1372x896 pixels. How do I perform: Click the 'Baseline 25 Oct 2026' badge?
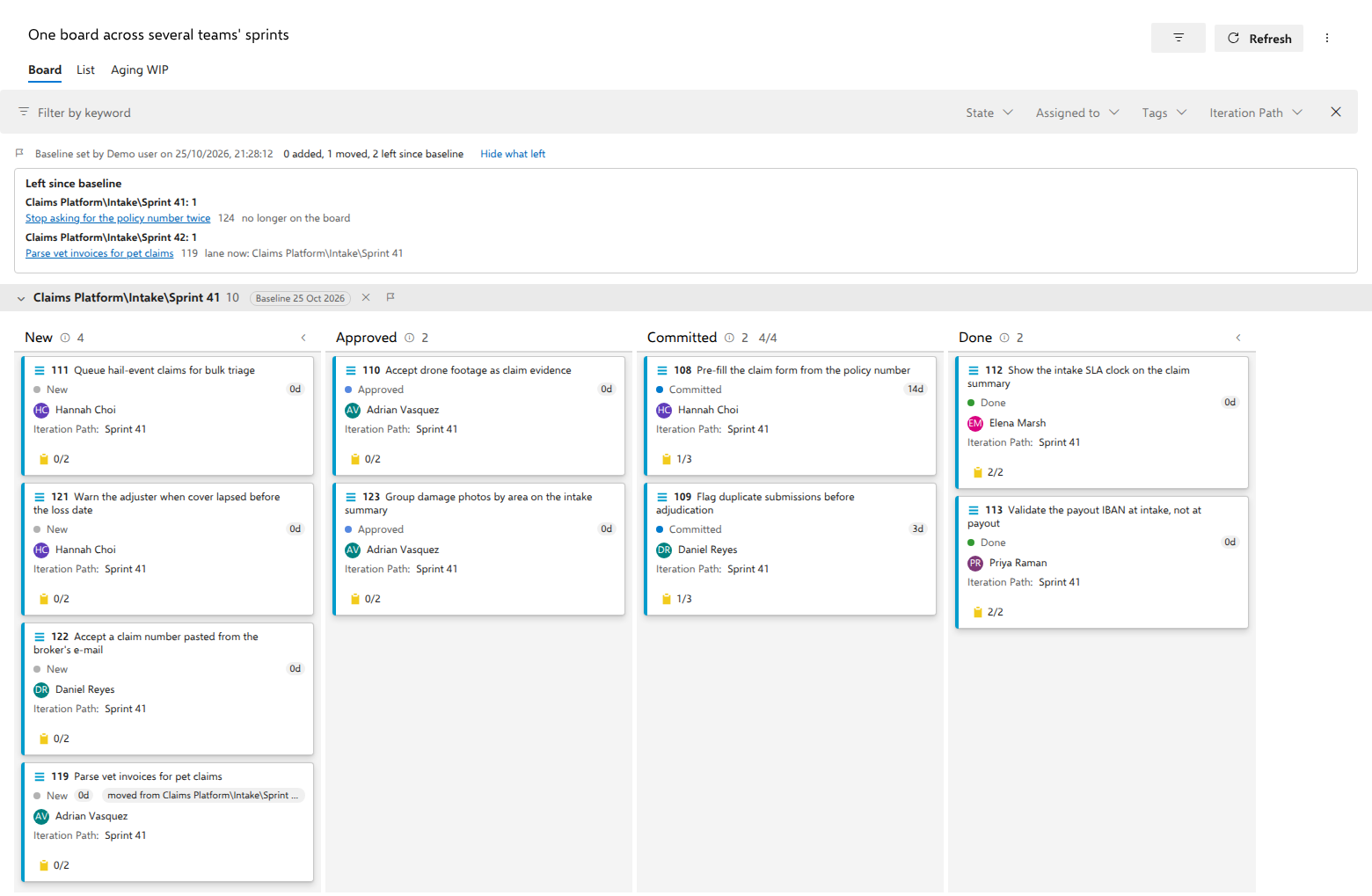point(300,298)
